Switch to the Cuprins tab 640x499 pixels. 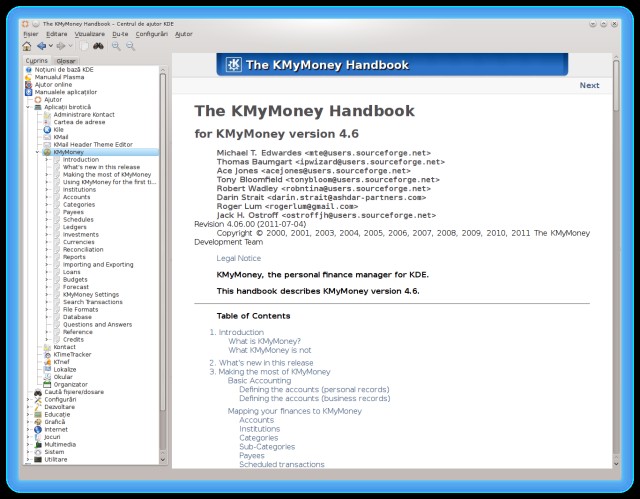(37, 61)
